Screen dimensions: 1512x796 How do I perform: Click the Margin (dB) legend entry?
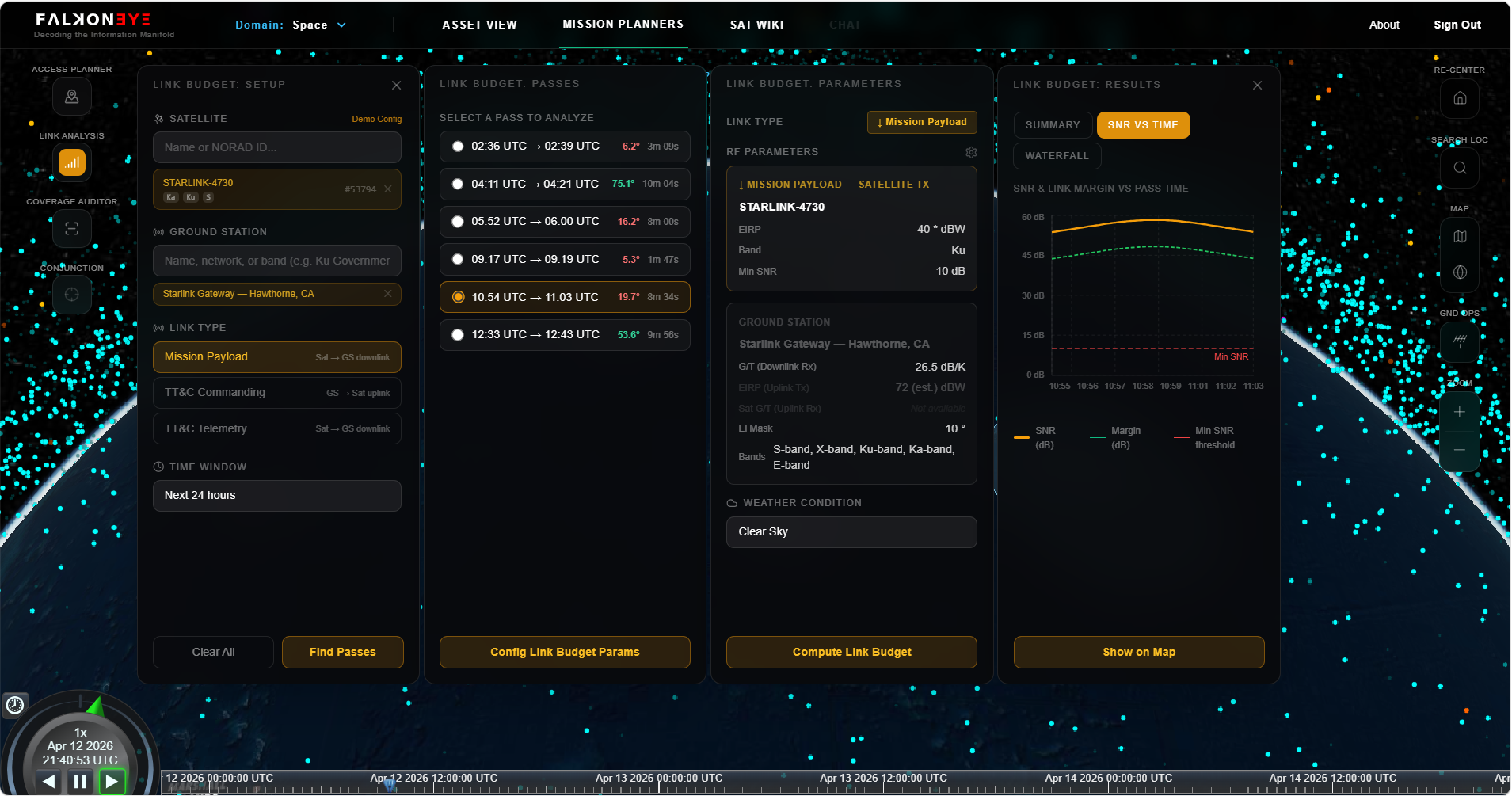point(1116,438)
